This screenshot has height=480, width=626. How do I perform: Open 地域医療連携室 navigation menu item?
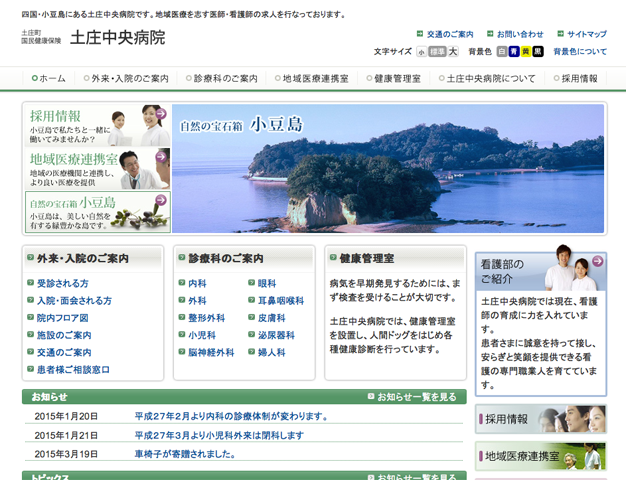click(x=312, y=79)
